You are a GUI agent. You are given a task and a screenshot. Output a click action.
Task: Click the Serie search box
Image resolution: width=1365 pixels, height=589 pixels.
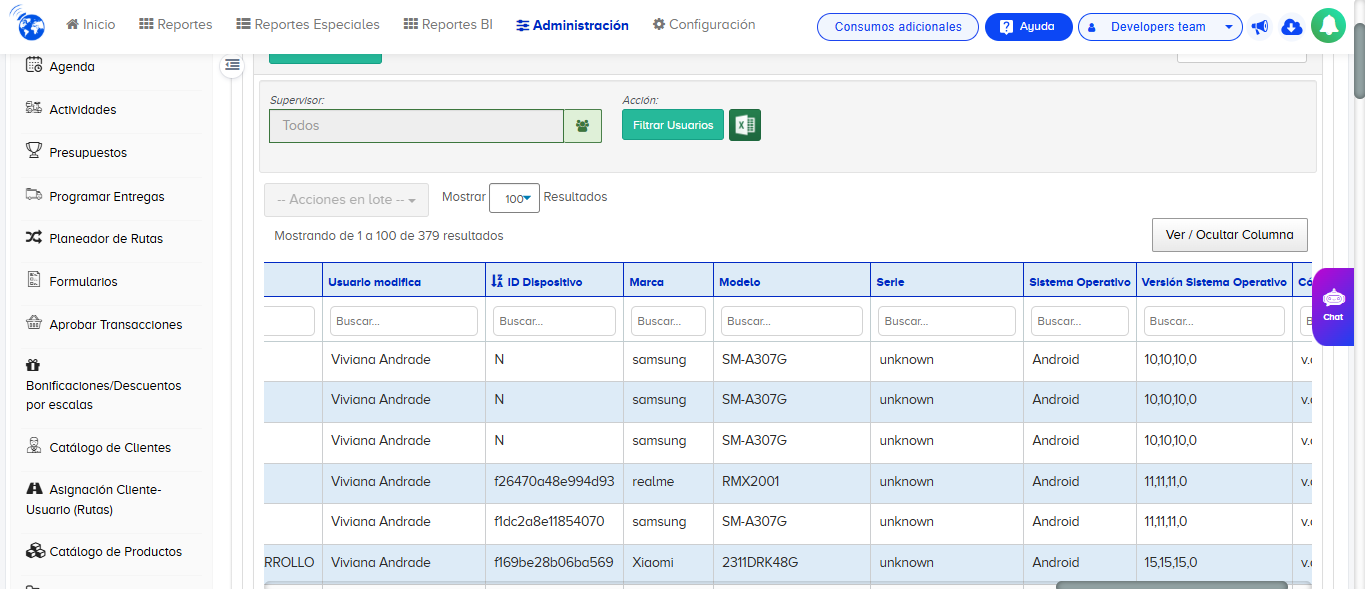point(947,321)
